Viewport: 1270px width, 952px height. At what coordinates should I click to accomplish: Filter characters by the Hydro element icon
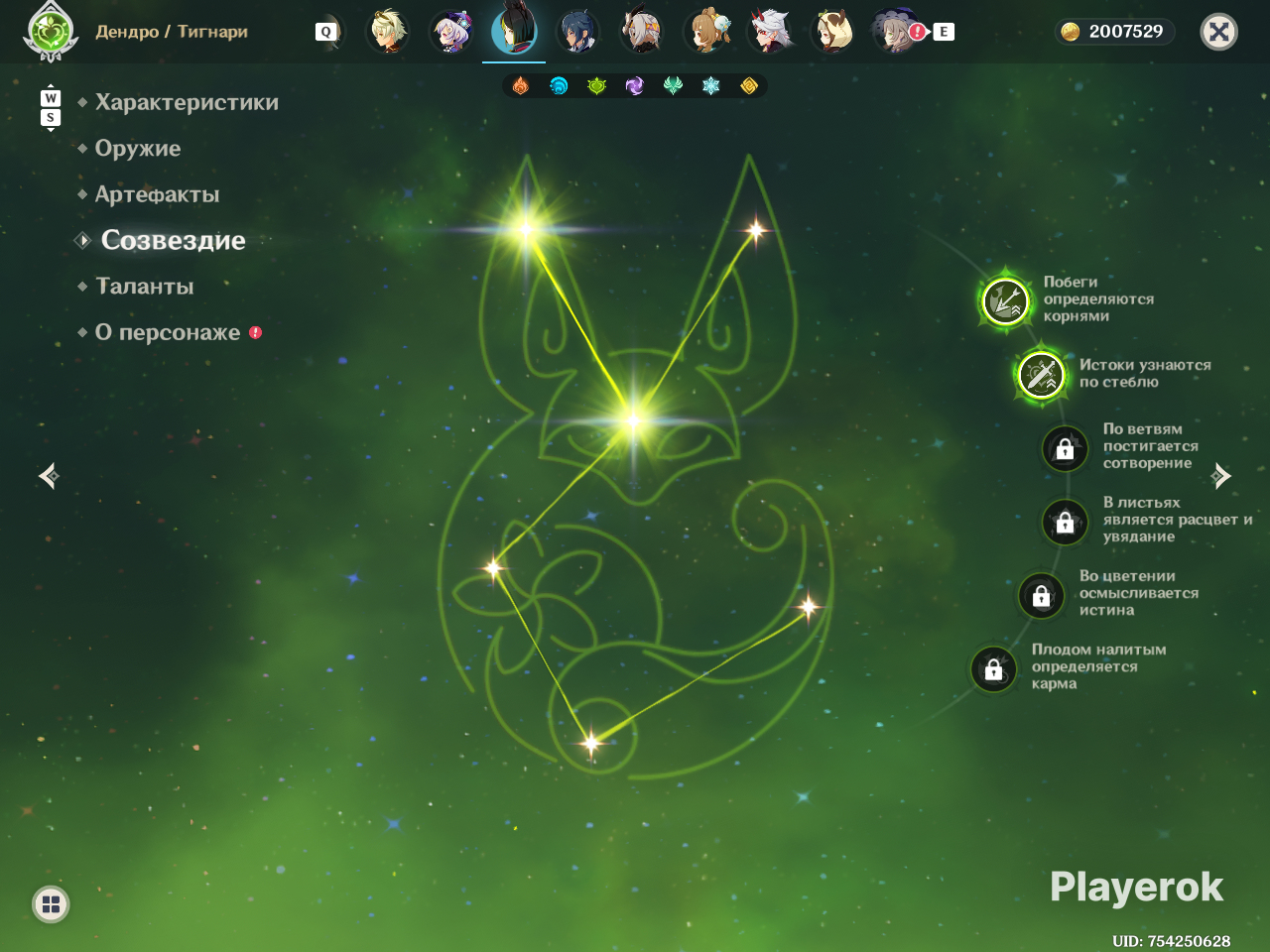click(559, 86)
